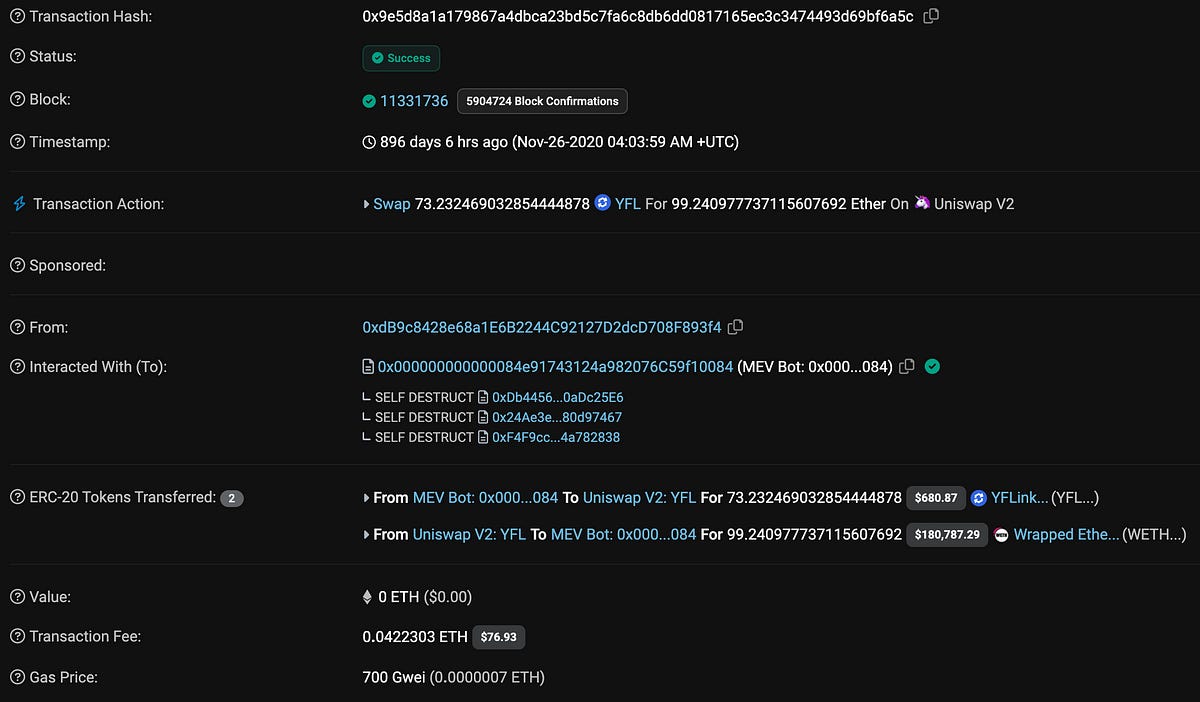
Task: Copy the From address
Action: click(735, 327)
